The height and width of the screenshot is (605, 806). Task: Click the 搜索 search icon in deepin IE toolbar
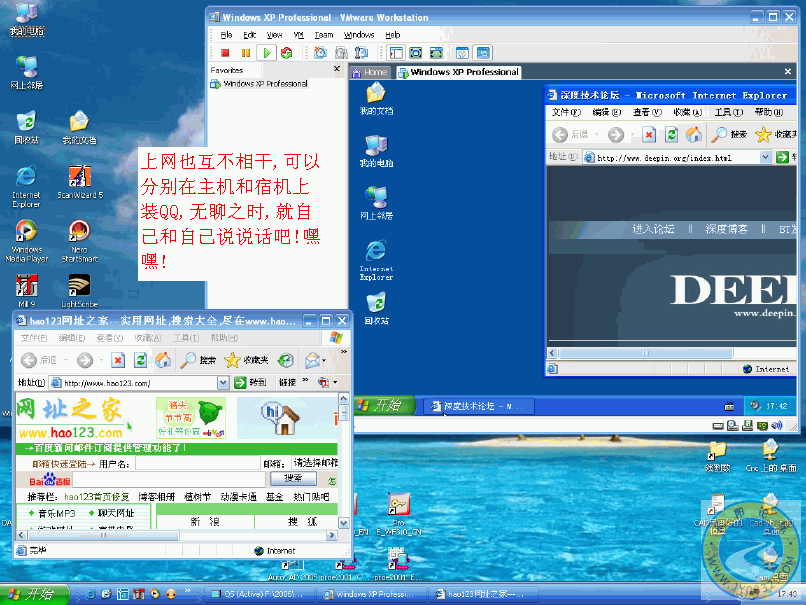(729, 135)
